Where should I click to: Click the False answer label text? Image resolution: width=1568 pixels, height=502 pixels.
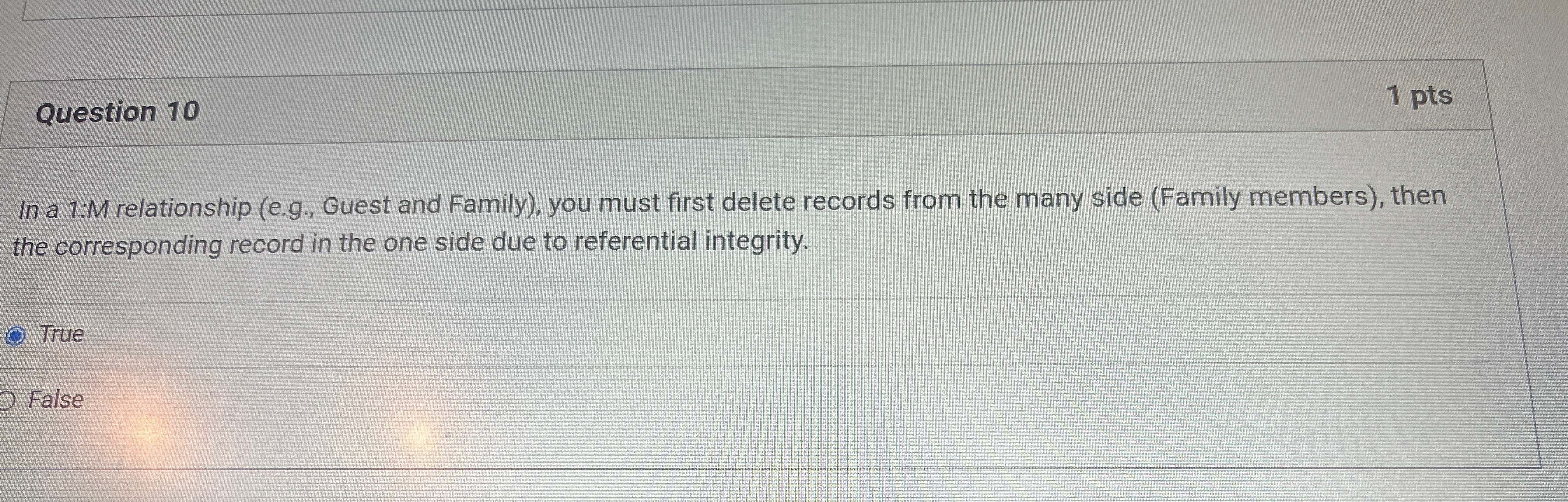pyautogui.click(x=57, y=400)
